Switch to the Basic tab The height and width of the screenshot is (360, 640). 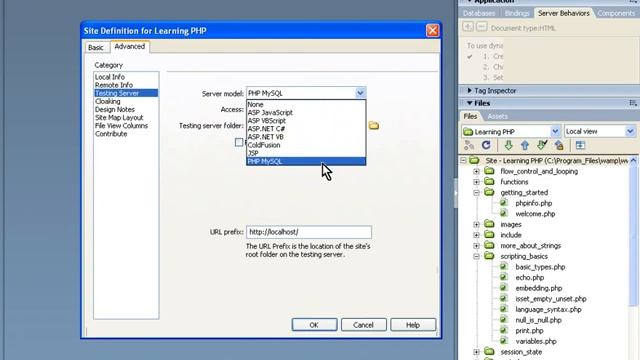point(96,47)
